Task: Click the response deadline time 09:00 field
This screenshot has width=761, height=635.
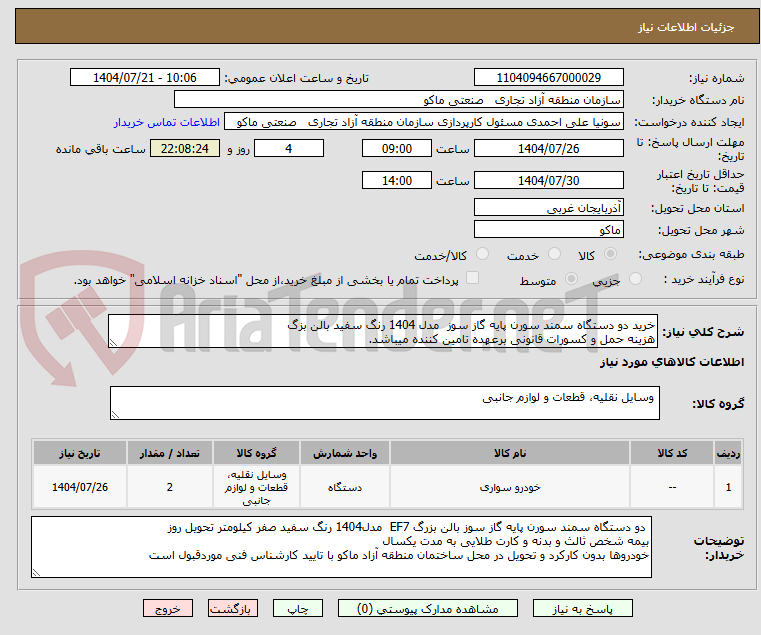Action: pyautogui.click(x=397, y=149)
